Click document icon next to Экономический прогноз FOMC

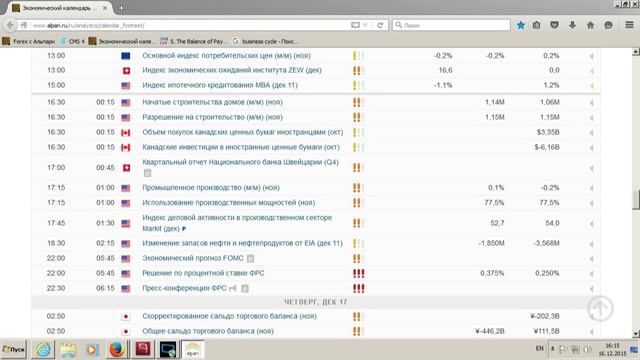(250, 258)
